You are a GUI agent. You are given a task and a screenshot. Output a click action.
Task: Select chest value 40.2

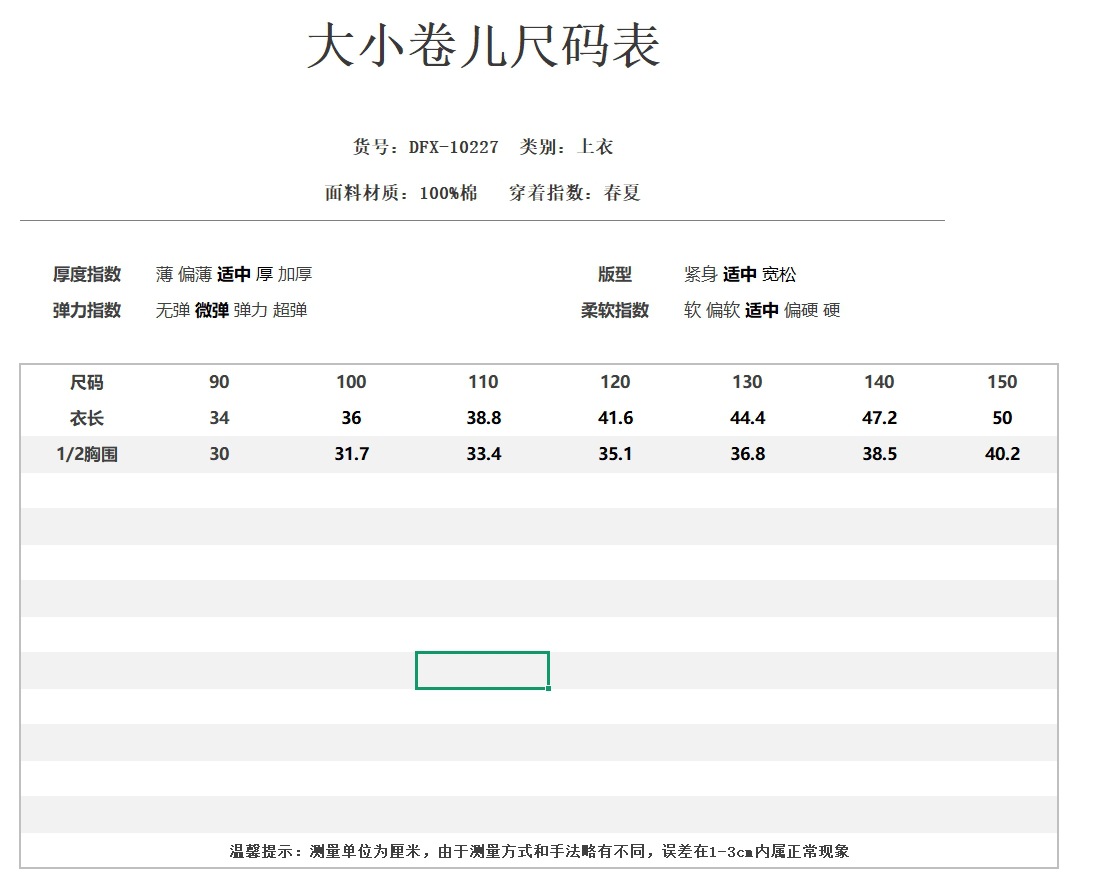coord(1002,455)
